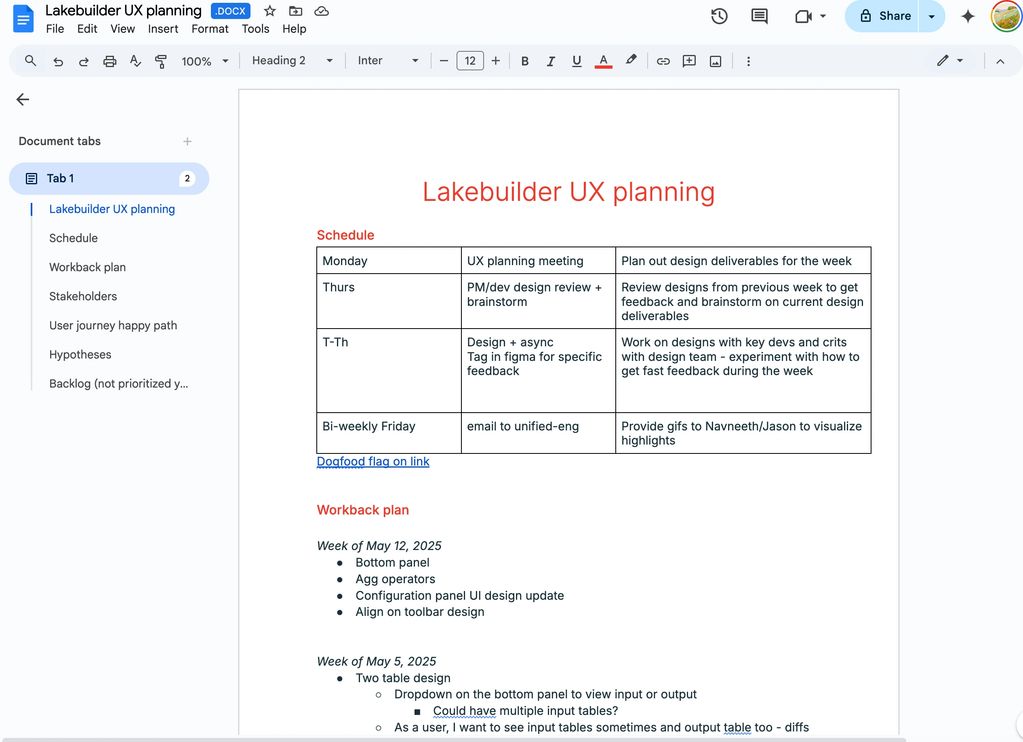
Task: Expand video call options arrow
Action: (823, 16)
